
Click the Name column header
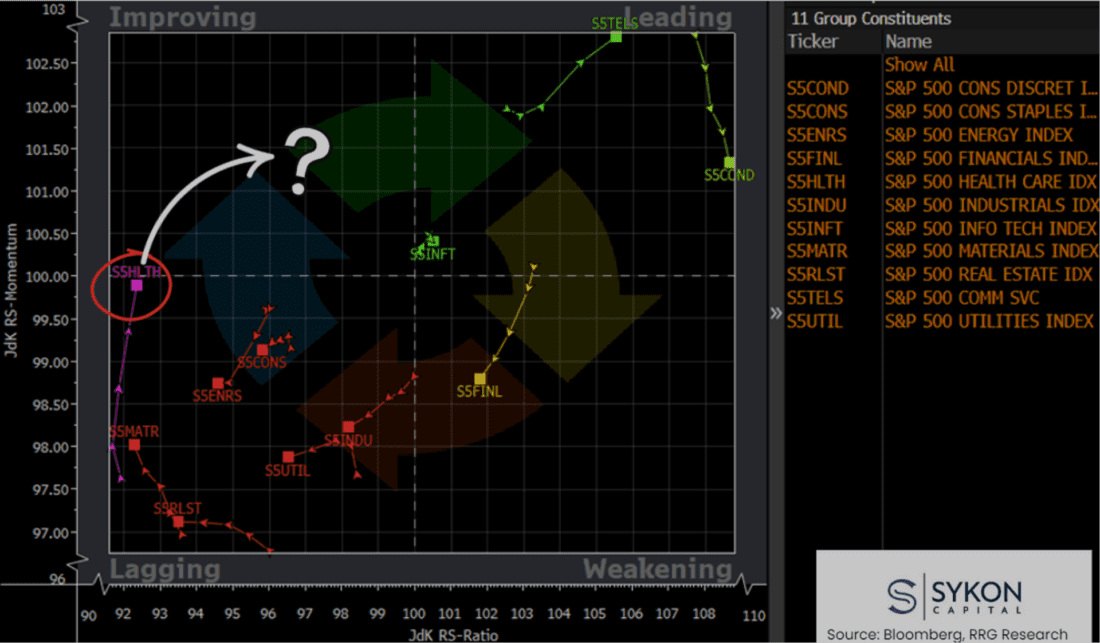[x=908, y=41]
